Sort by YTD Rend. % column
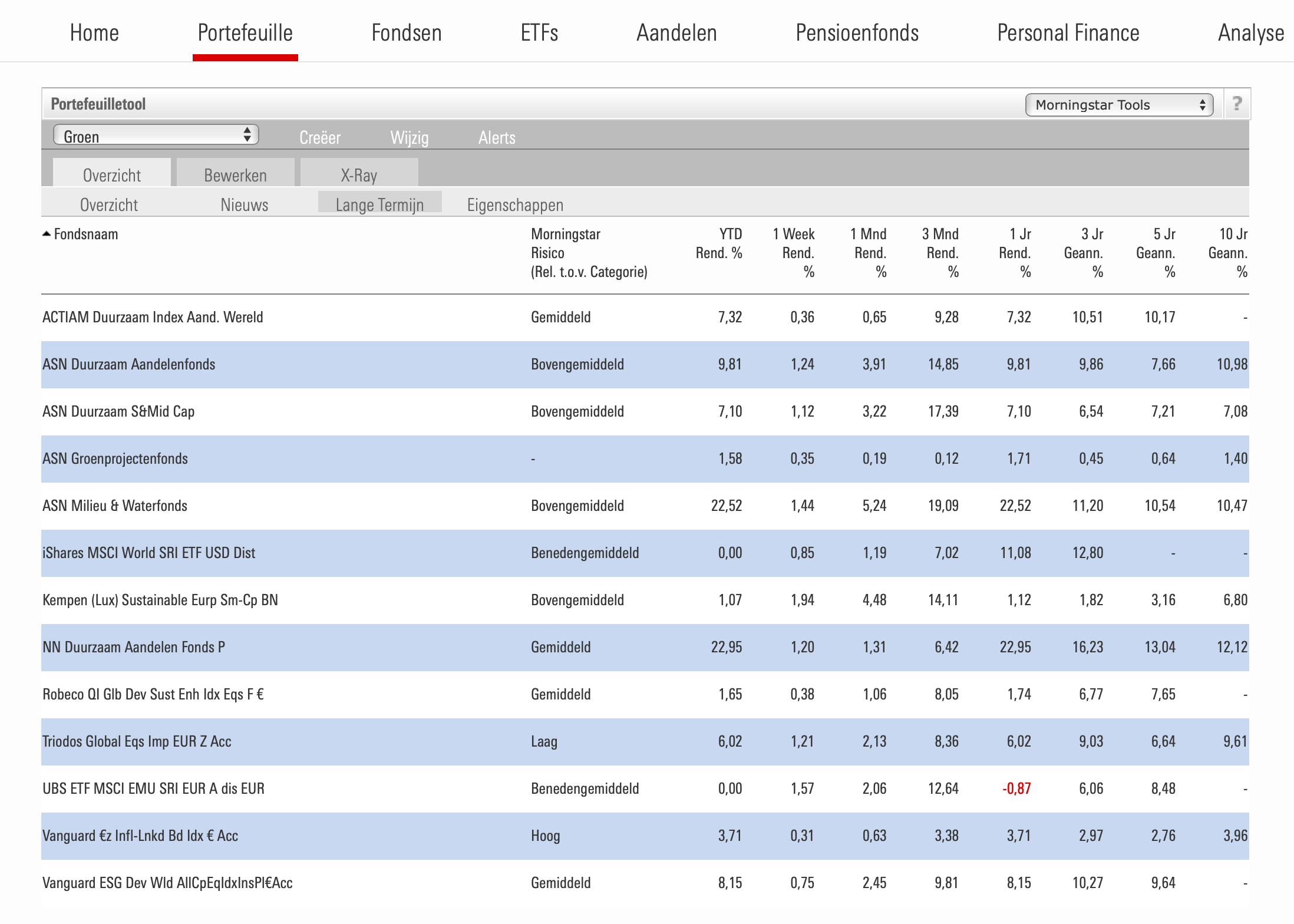The image size is (1294, 924). pyautogui.click(x=719, y=243)
